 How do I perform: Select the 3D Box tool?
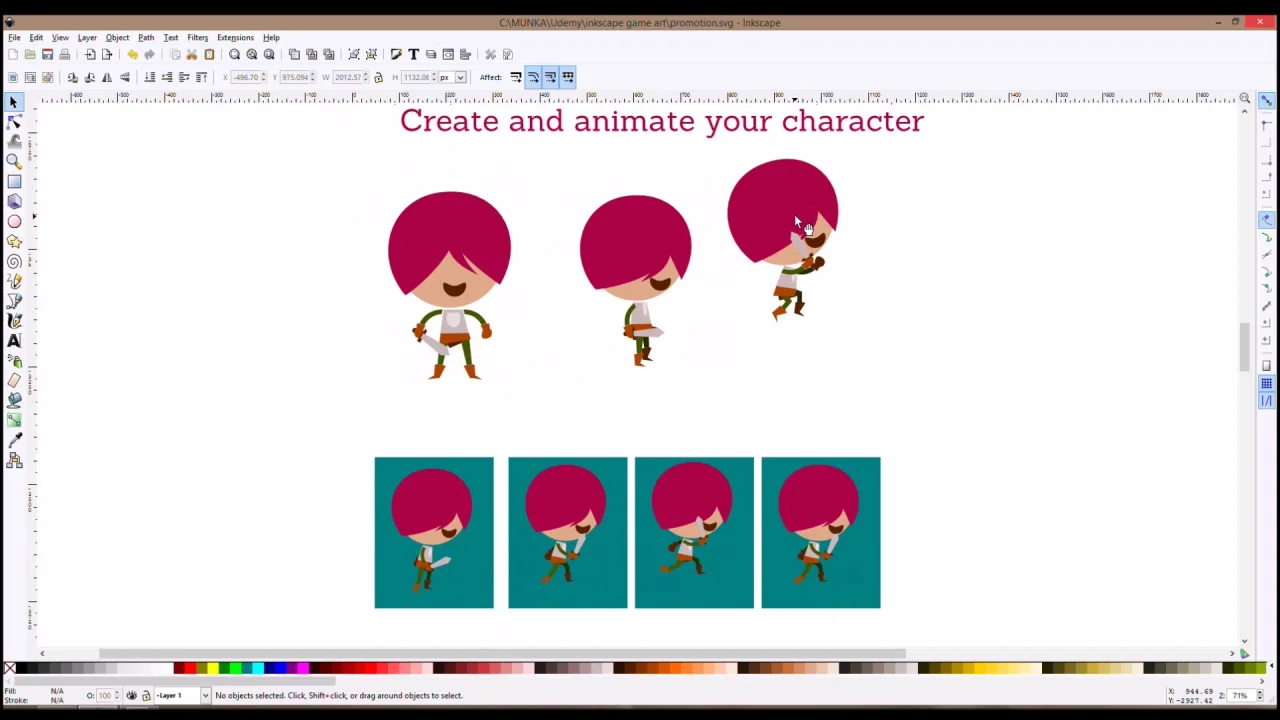(14, 202)
